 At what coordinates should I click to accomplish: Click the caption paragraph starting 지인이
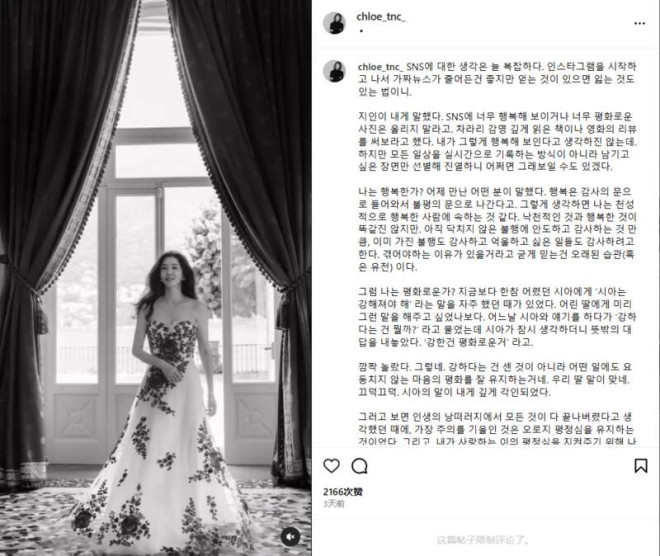click(x=497, y=141)
